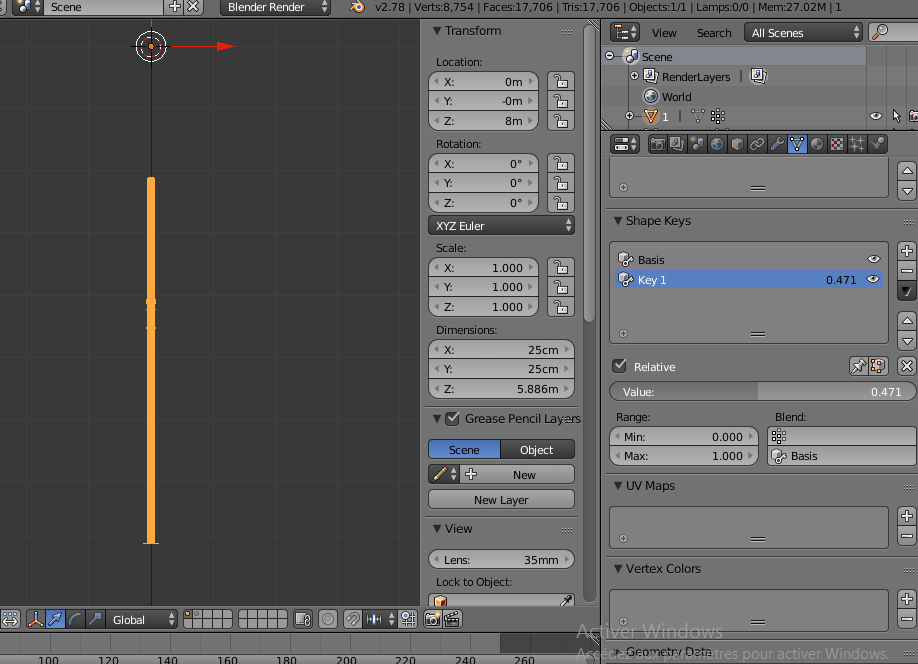
Task: Open the XYZ Euler rotation mode dropdown
Action: coord(501,225)
